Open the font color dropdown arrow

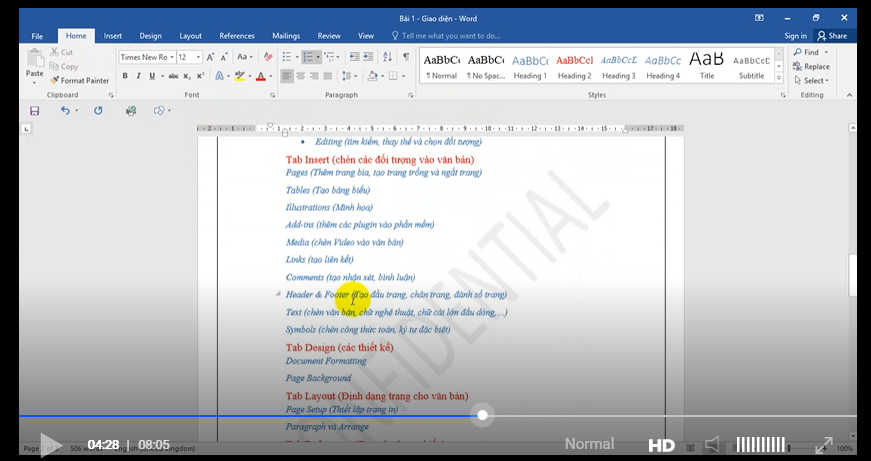(x=271, y=76)
